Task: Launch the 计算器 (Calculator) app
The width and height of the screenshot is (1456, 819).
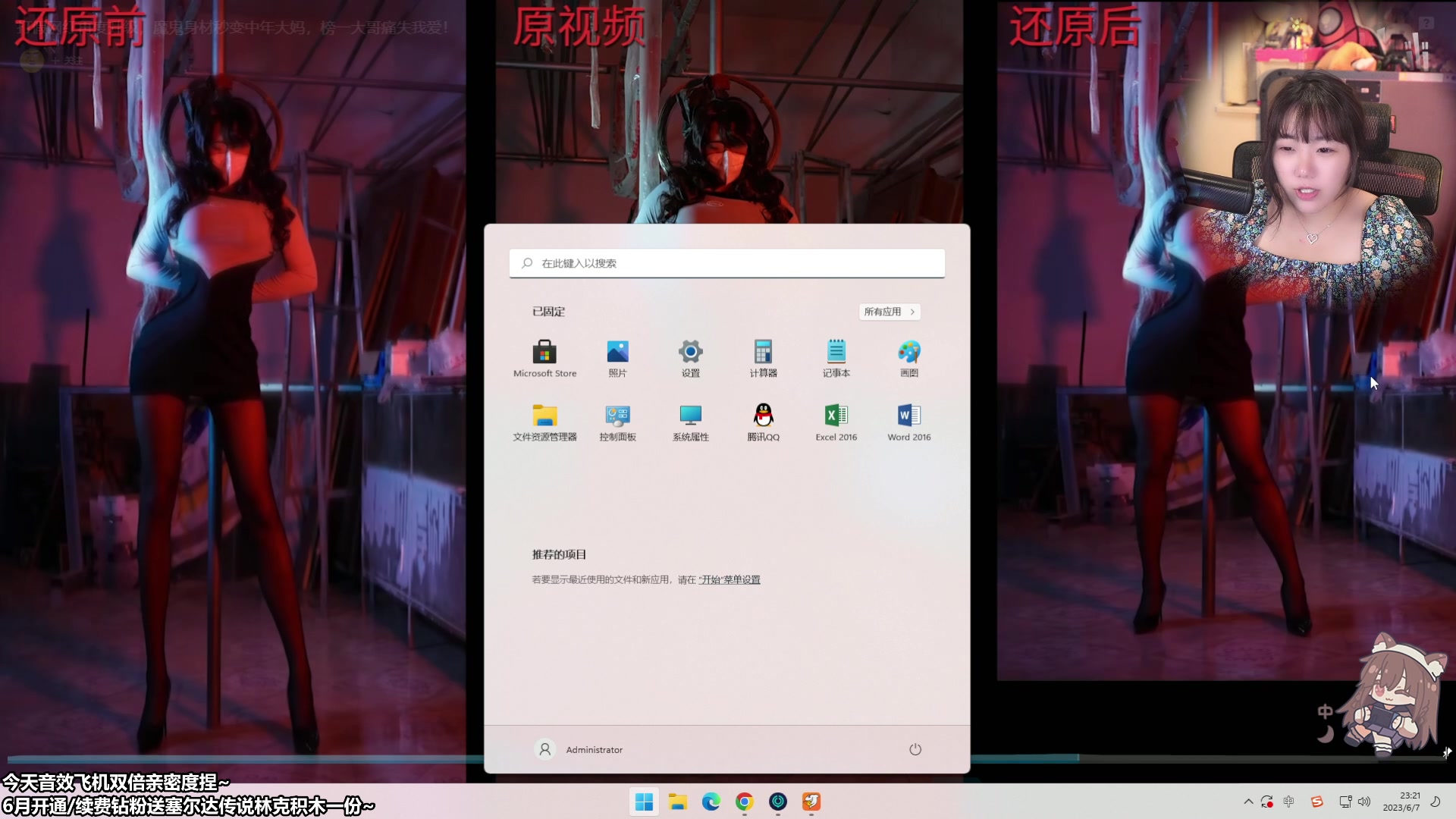Action: 763,359
